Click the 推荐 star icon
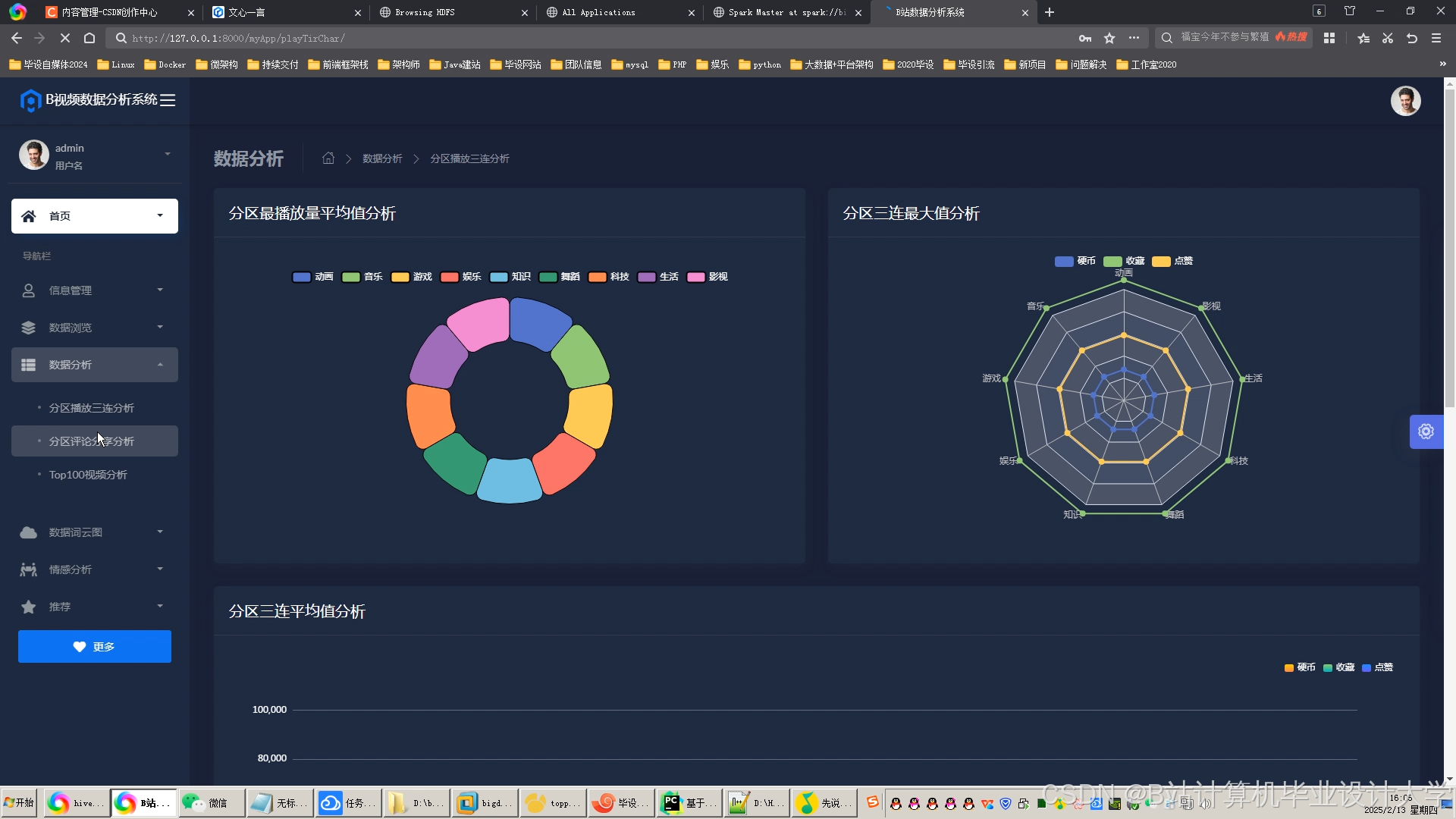Image resolution: width=1456 pixels, height=819 pixels. tap(29, 607)
